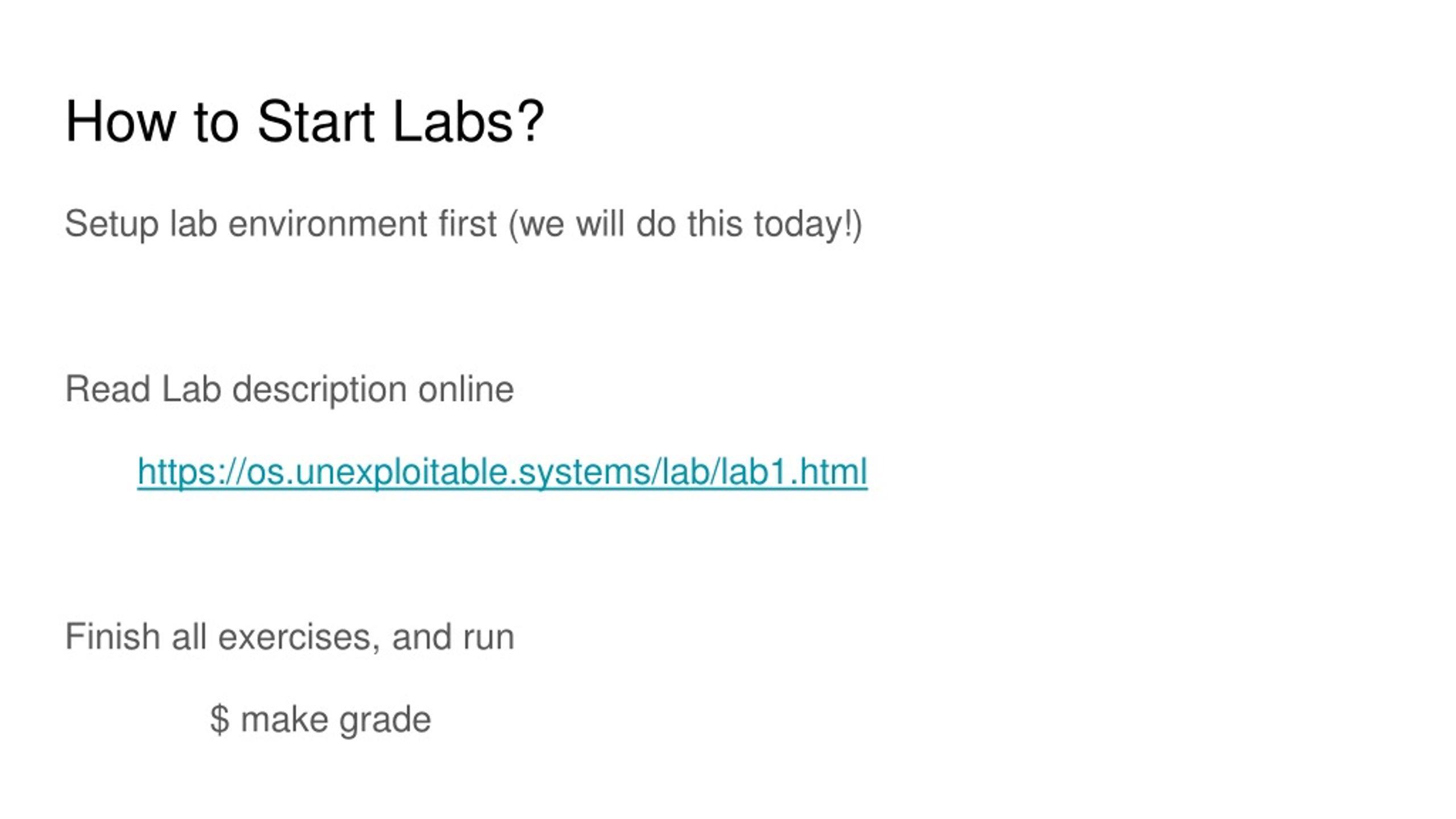1456x819 pixels.
Task: Click the 'Read Lab description online' text
Action: 289,390
